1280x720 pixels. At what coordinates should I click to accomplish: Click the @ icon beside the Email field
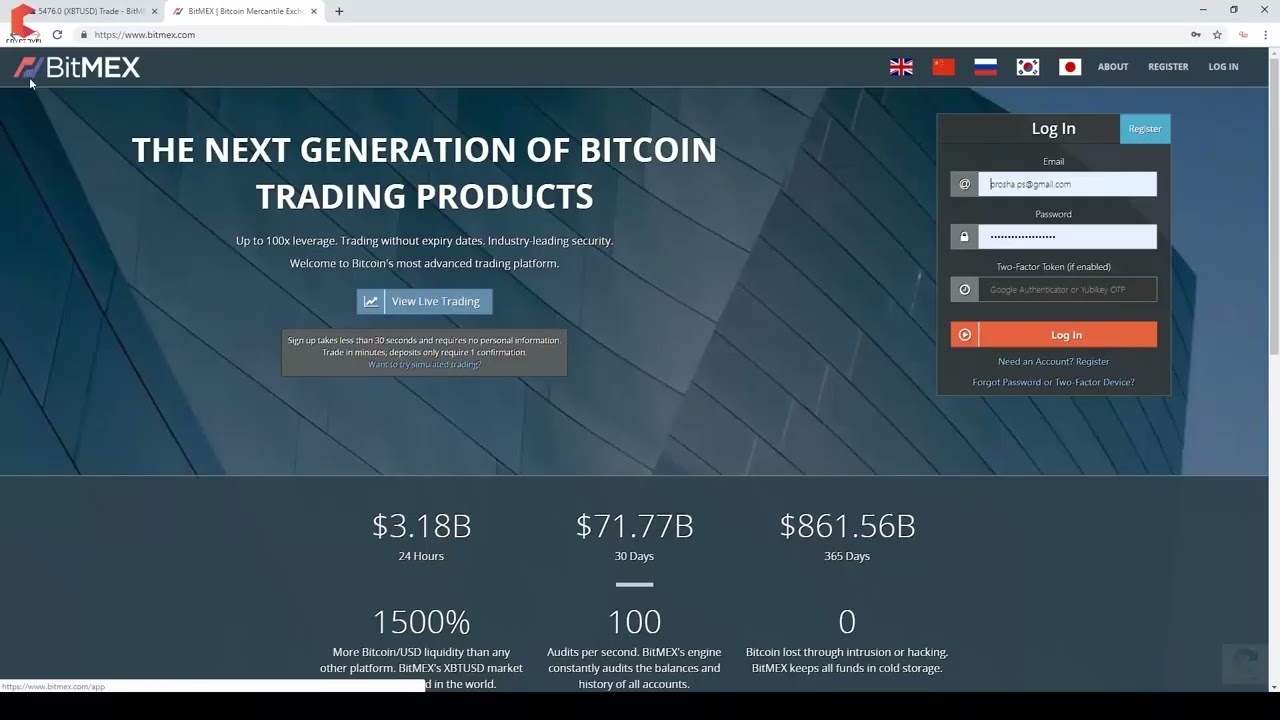click(x=964, y=184)
